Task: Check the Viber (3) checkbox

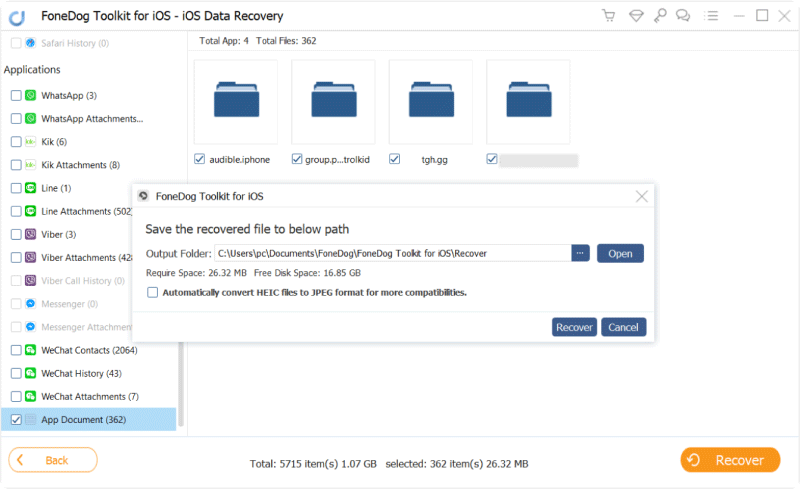Action: pos(16,234)
